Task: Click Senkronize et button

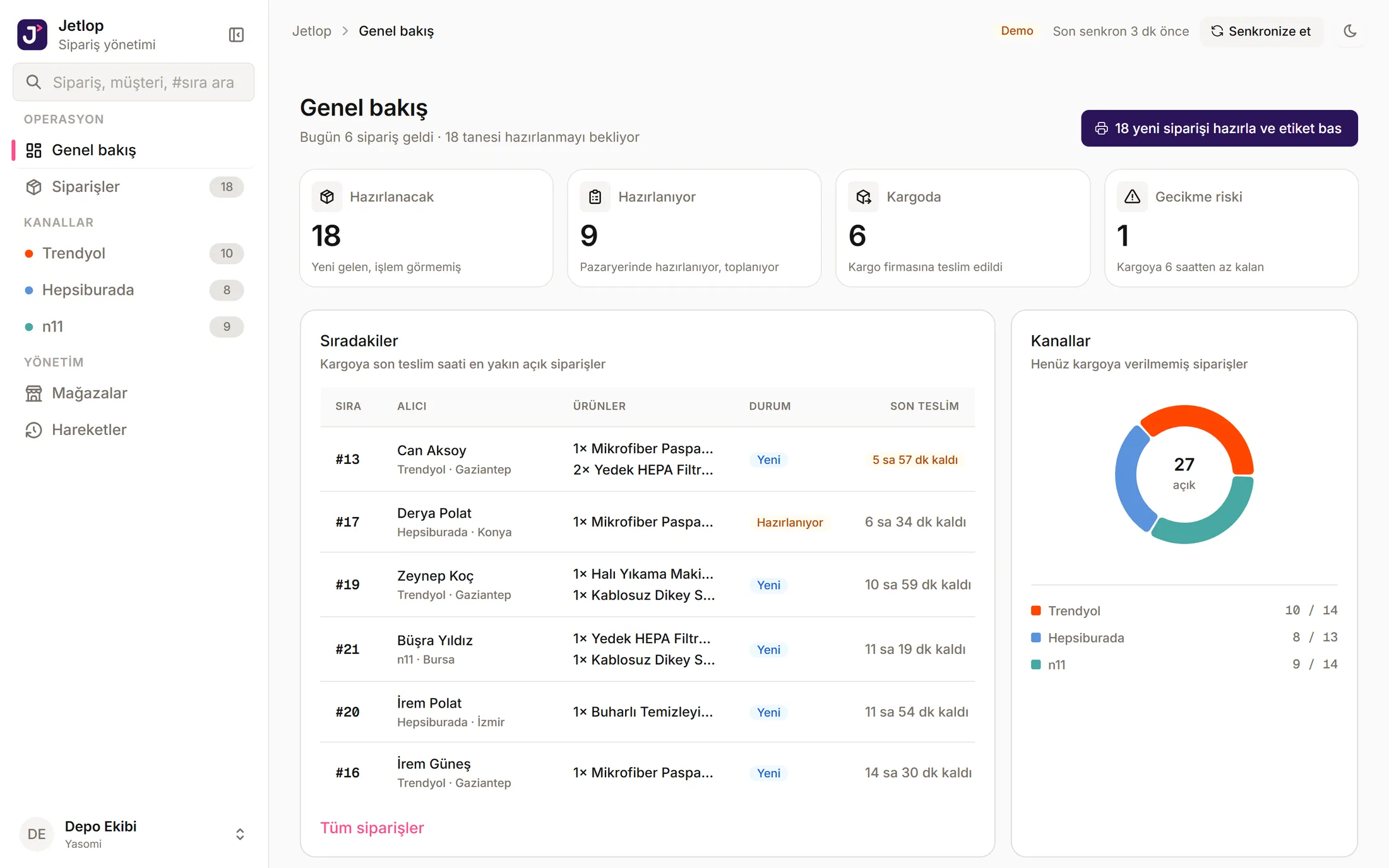Action: pyautogui.click(x=1261, y=31)
